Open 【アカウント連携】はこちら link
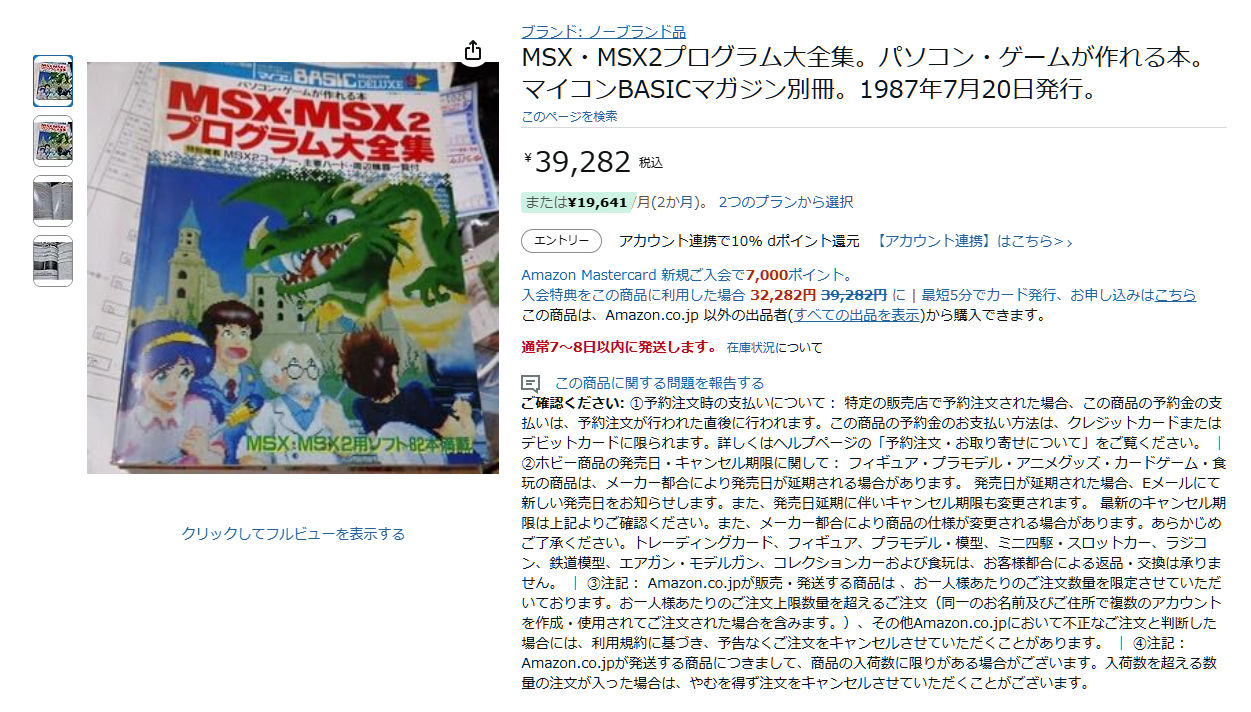The width and height of the screenshot is (1251, 712). click(969, 241)
